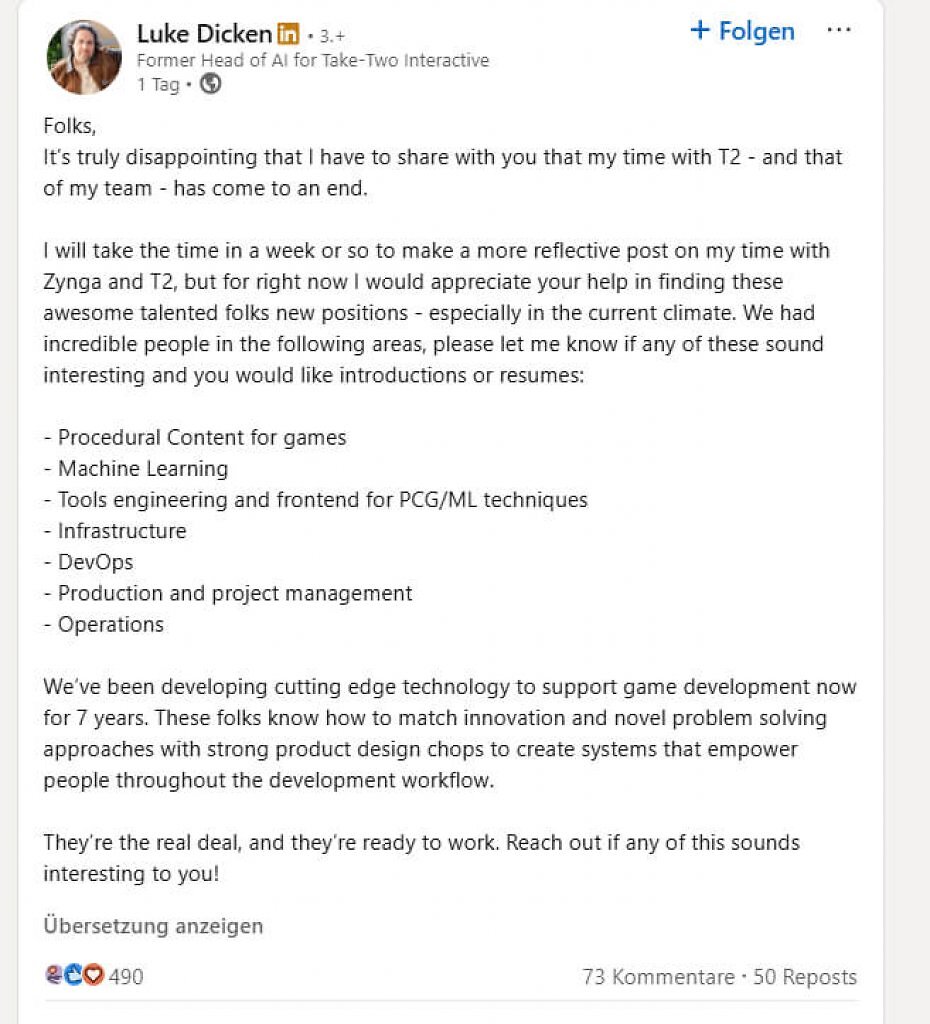Click the public visibility globe icon

pos(210,84)
